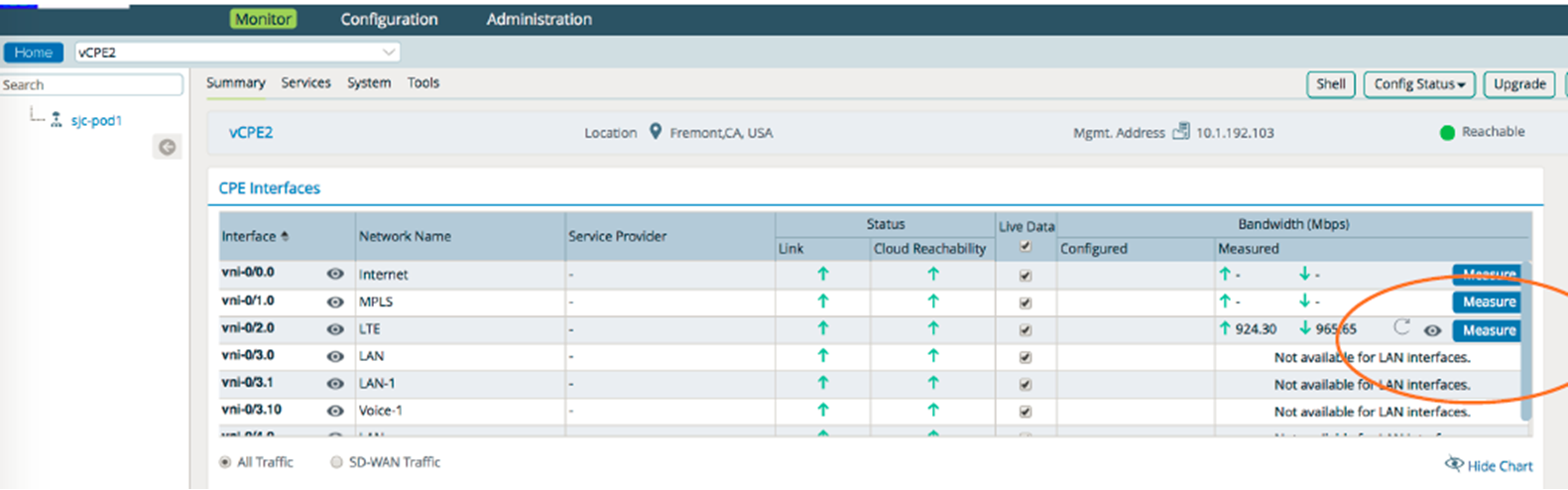The height and width of the screenshot is (490, 1568).
Task: Click the green Reachable status dot
Action: click(1447, 132)
